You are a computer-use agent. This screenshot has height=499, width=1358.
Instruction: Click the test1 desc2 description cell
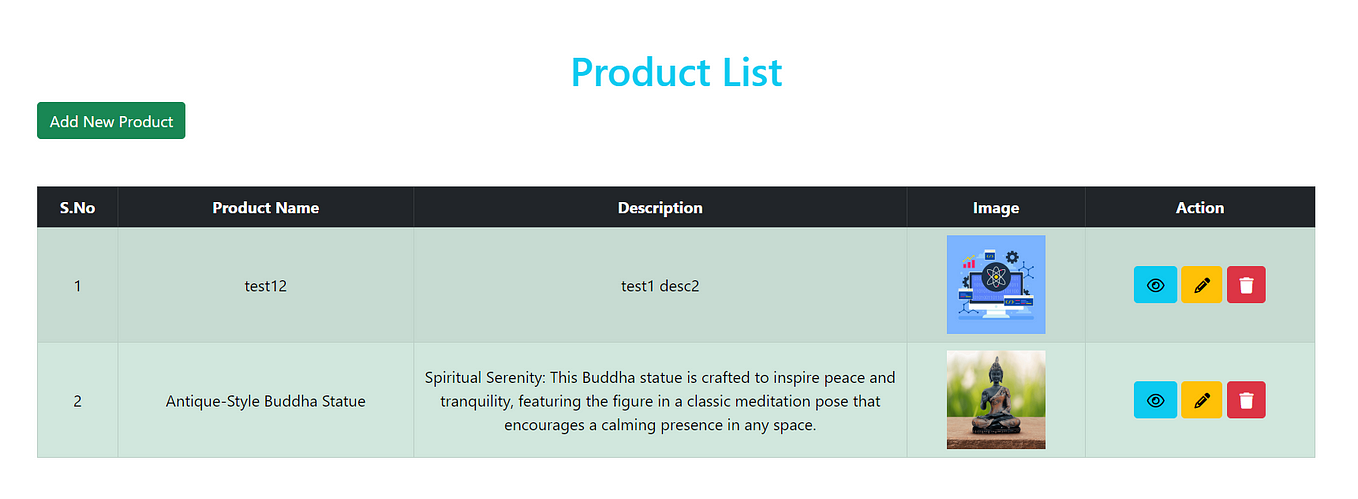click(x=660, y=285)
